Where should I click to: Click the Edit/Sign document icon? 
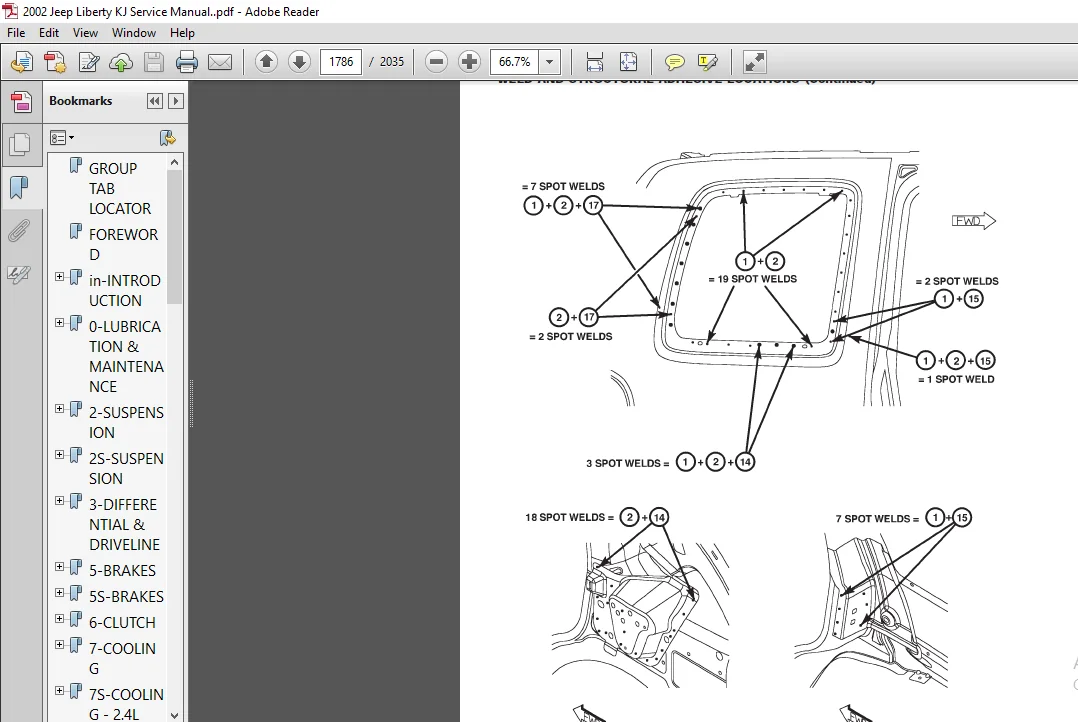pos(89,62)
